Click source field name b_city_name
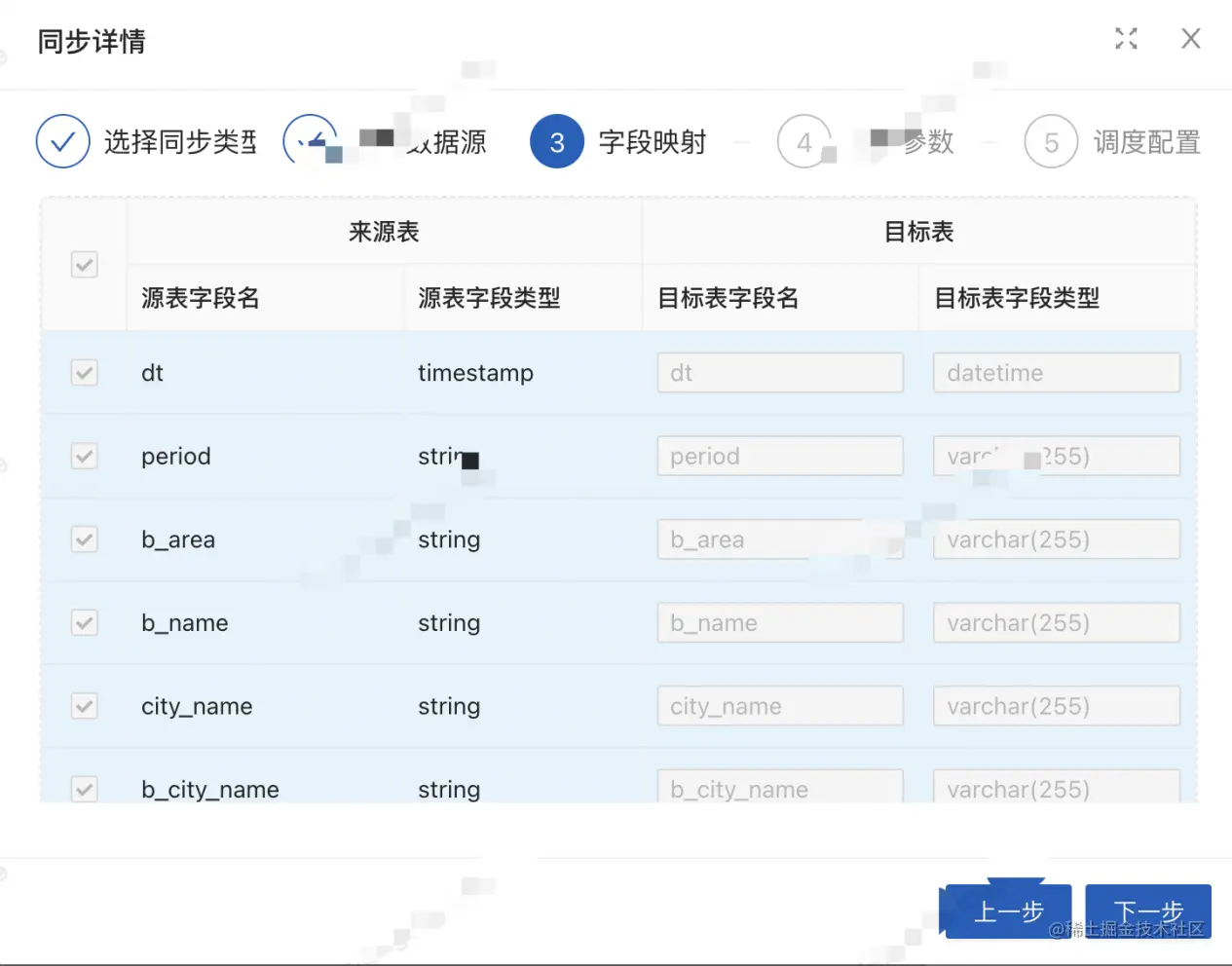Image resolution: width=1232 pixels, height=966 pixels. click(x=210, y=790)
